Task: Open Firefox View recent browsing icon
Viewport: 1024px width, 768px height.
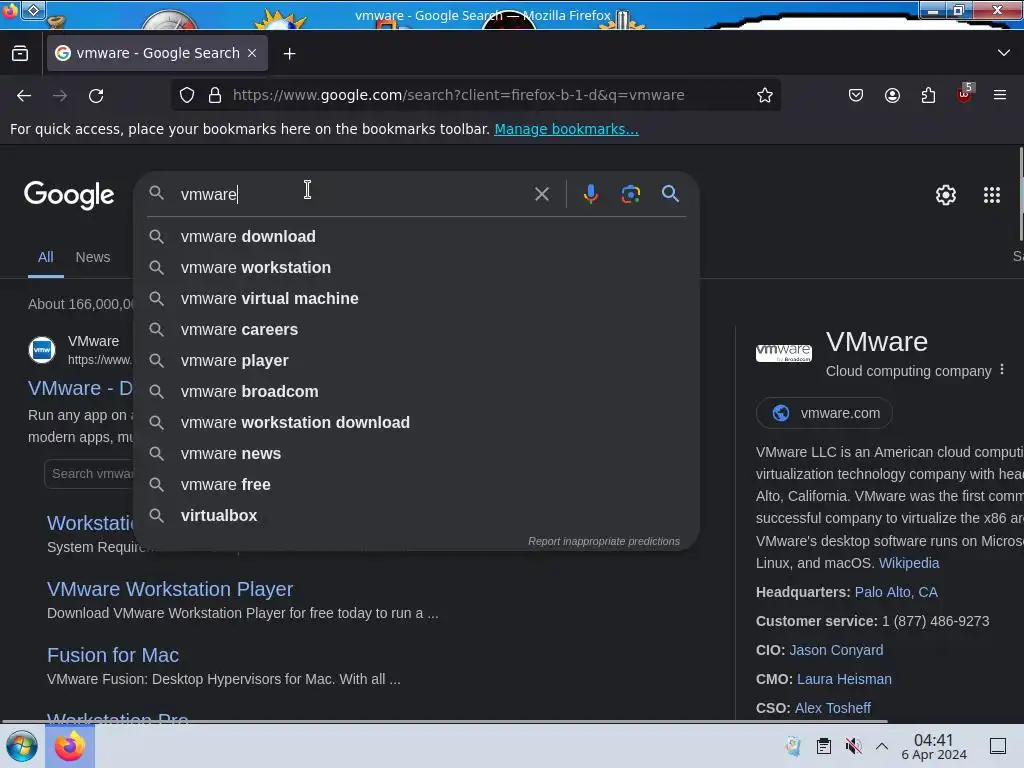Action: (x=20, y=54)
